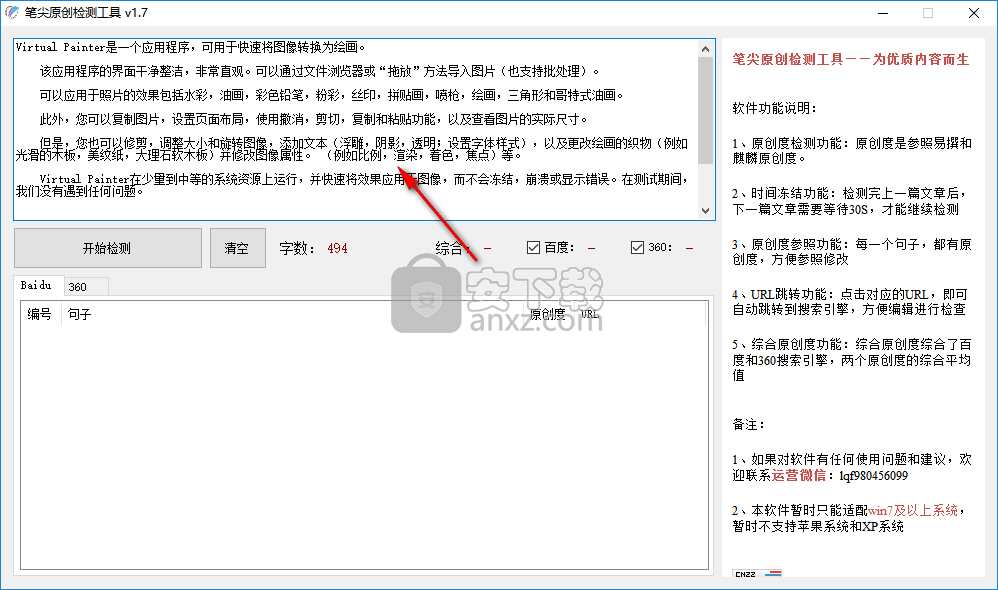
Task: Toggle the 百度 checkbox
Action: 533,248
